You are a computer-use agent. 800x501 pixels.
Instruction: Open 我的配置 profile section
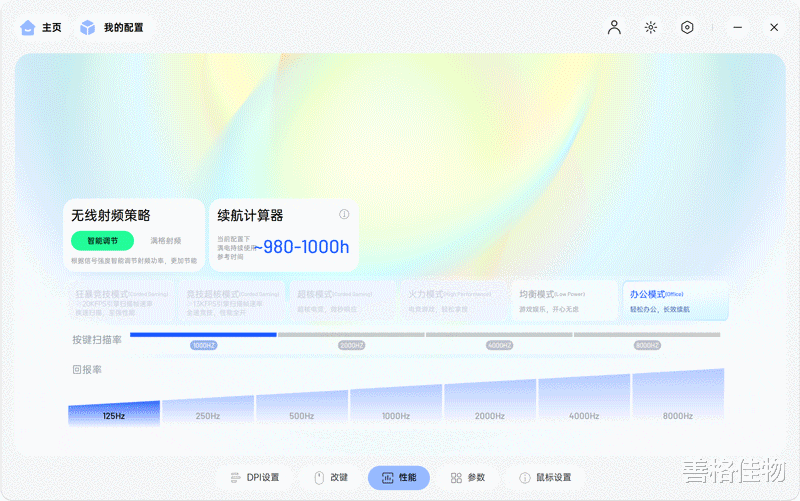[112, 28]
